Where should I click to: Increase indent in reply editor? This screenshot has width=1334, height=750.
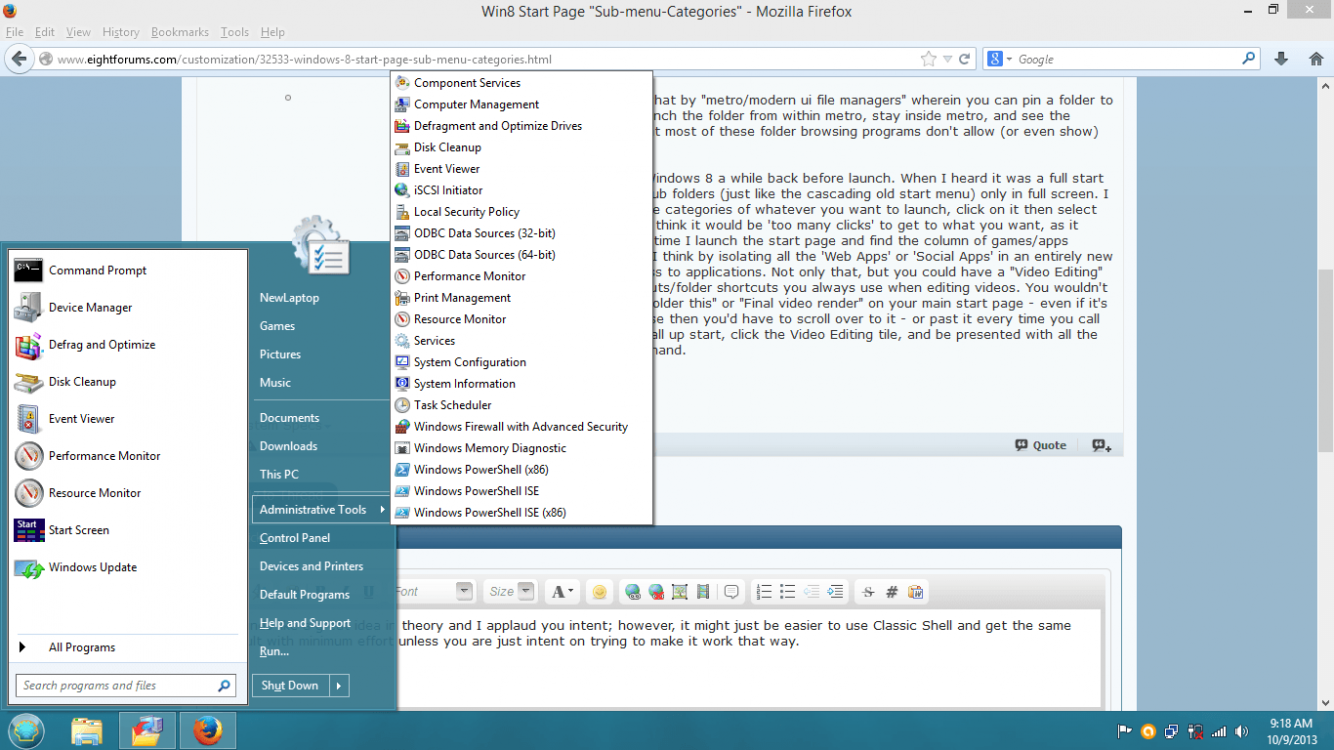pos(836,592)
